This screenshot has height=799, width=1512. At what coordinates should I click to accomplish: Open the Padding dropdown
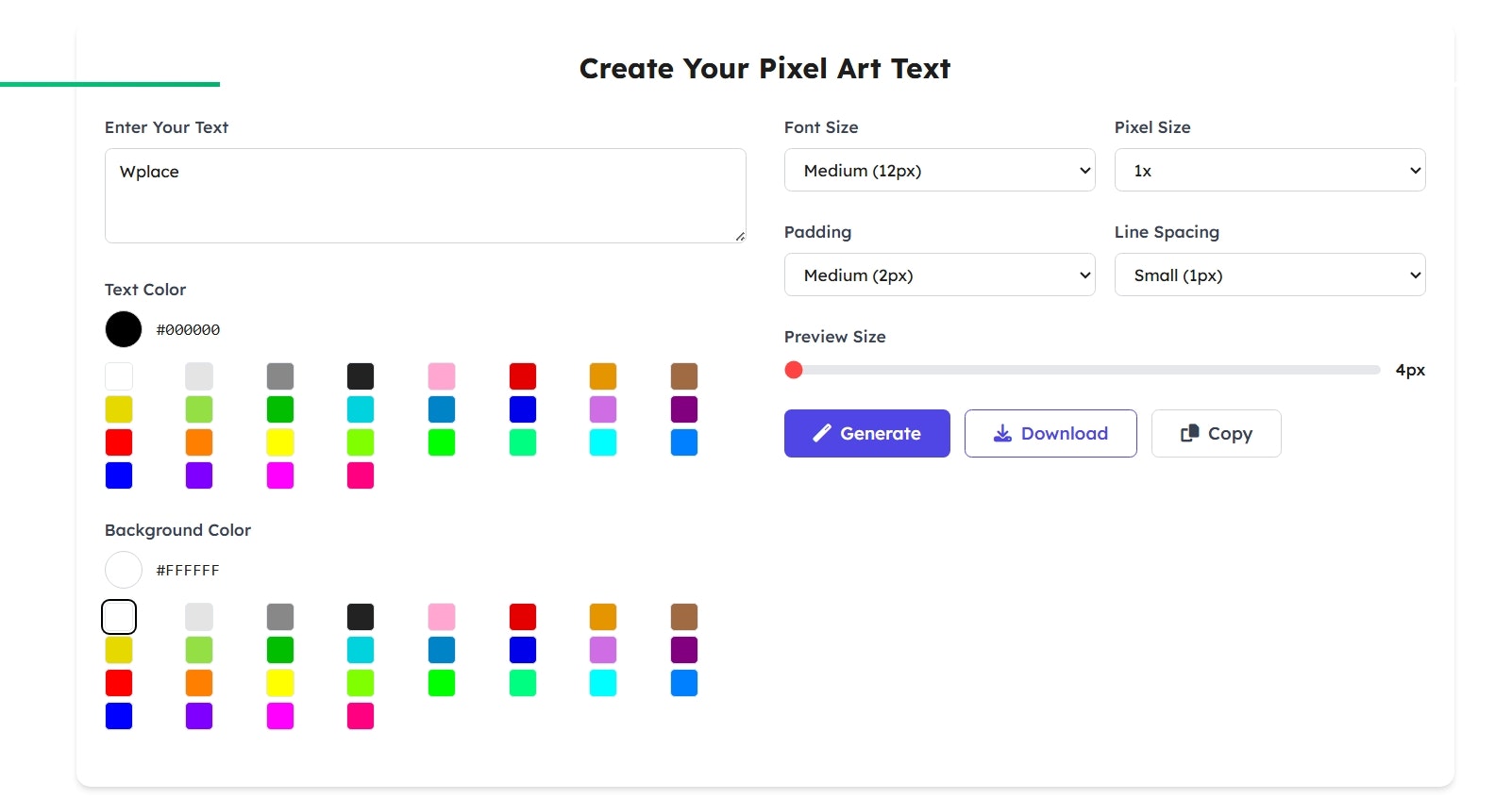[939, 275]
